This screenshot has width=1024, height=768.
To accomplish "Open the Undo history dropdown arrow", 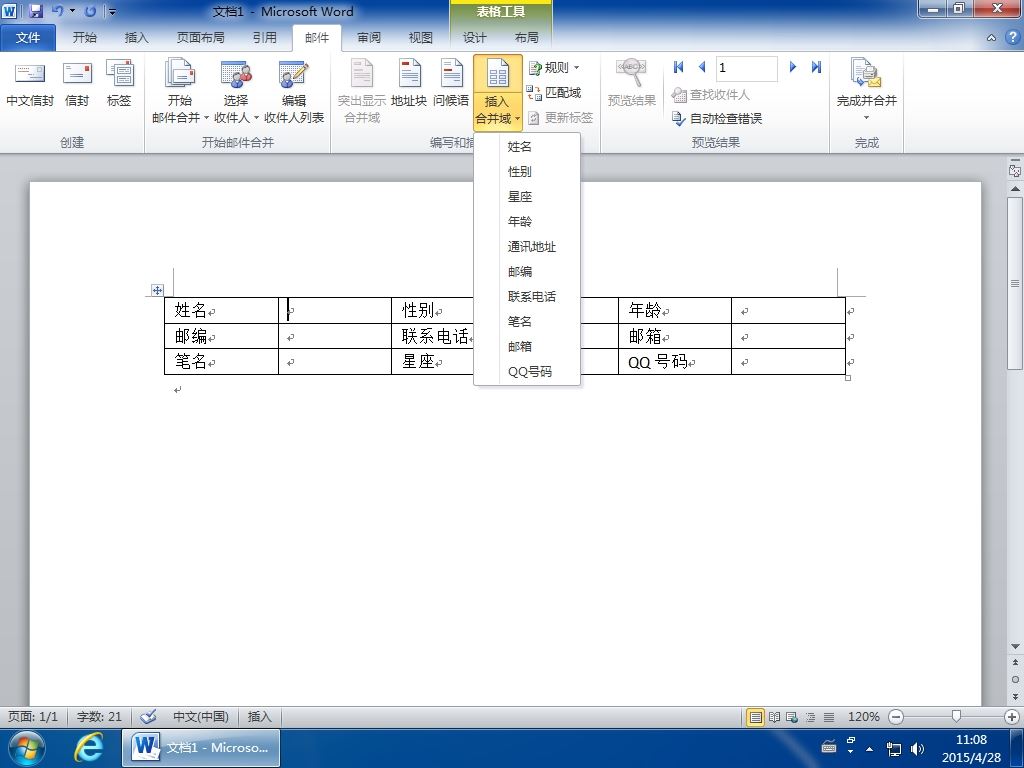I will (x=72, y=11).
